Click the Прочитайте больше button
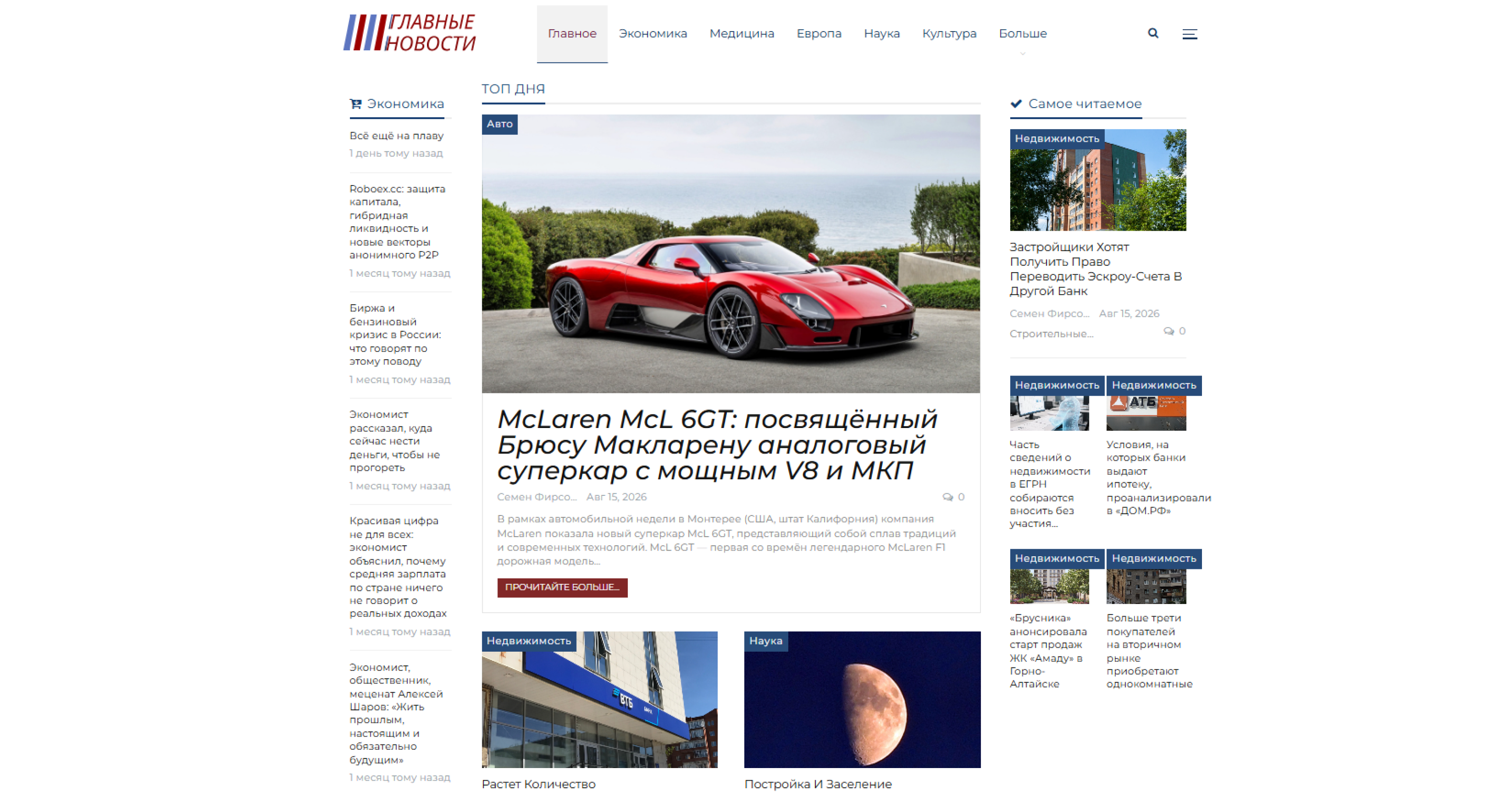 point(562,587)
